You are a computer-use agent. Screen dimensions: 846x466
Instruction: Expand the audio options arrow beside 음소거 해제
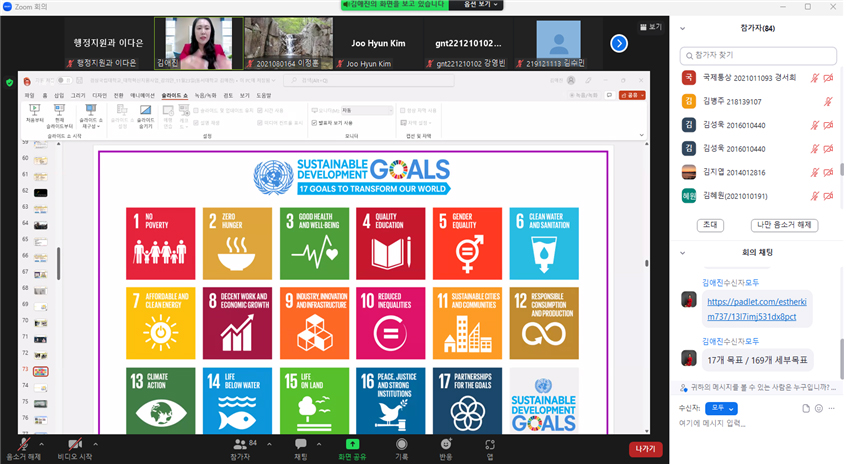click(42, 444)
